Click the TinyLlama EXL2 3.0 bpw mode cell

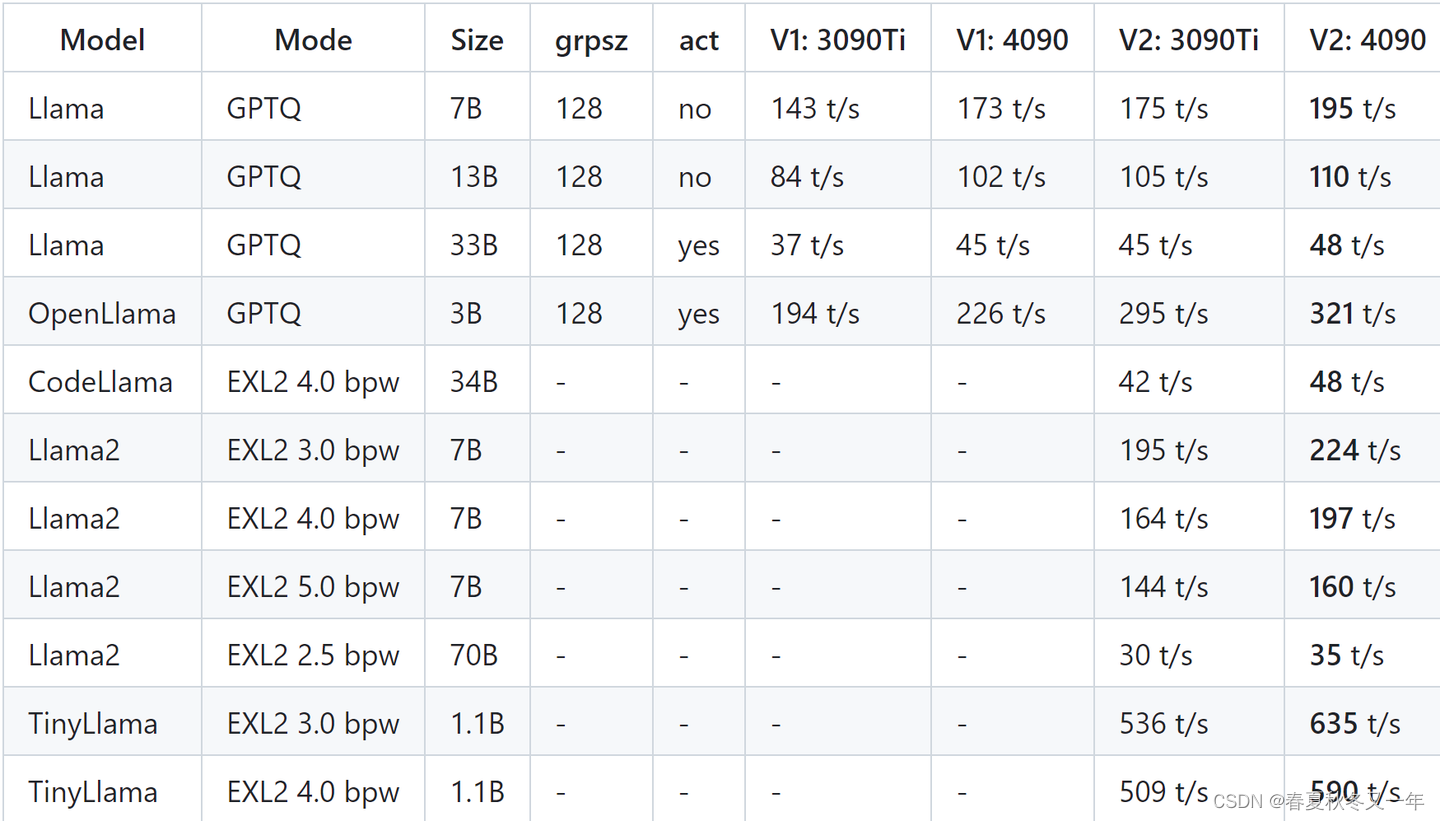coord(313,723)
